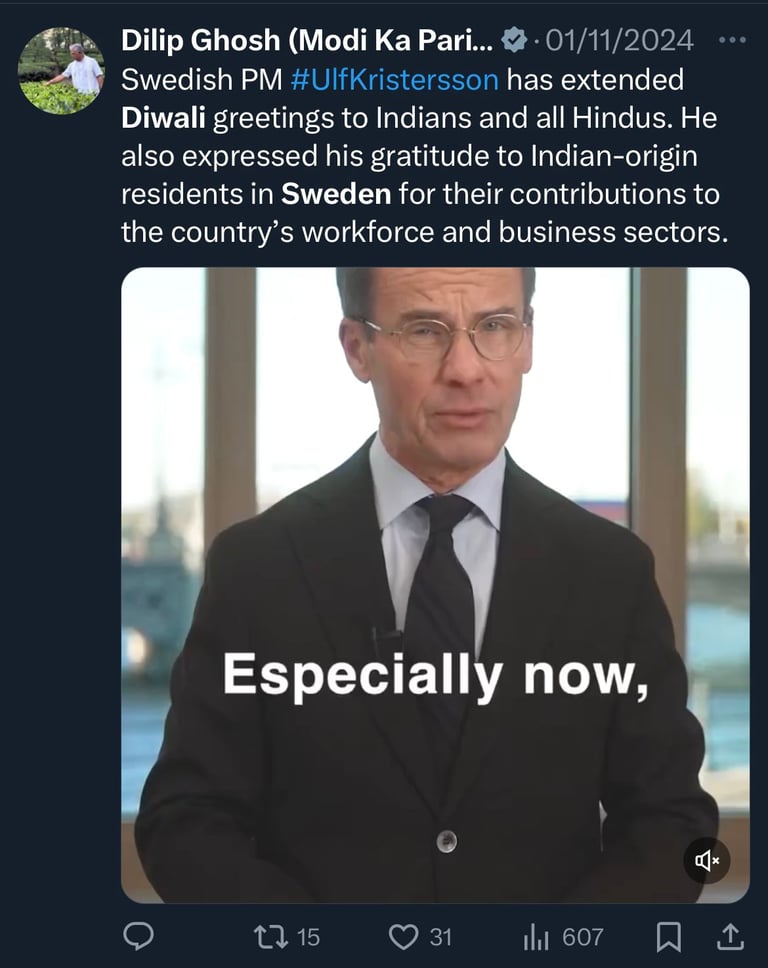
Task: Click the 607 views count
Action: (582, 936)
